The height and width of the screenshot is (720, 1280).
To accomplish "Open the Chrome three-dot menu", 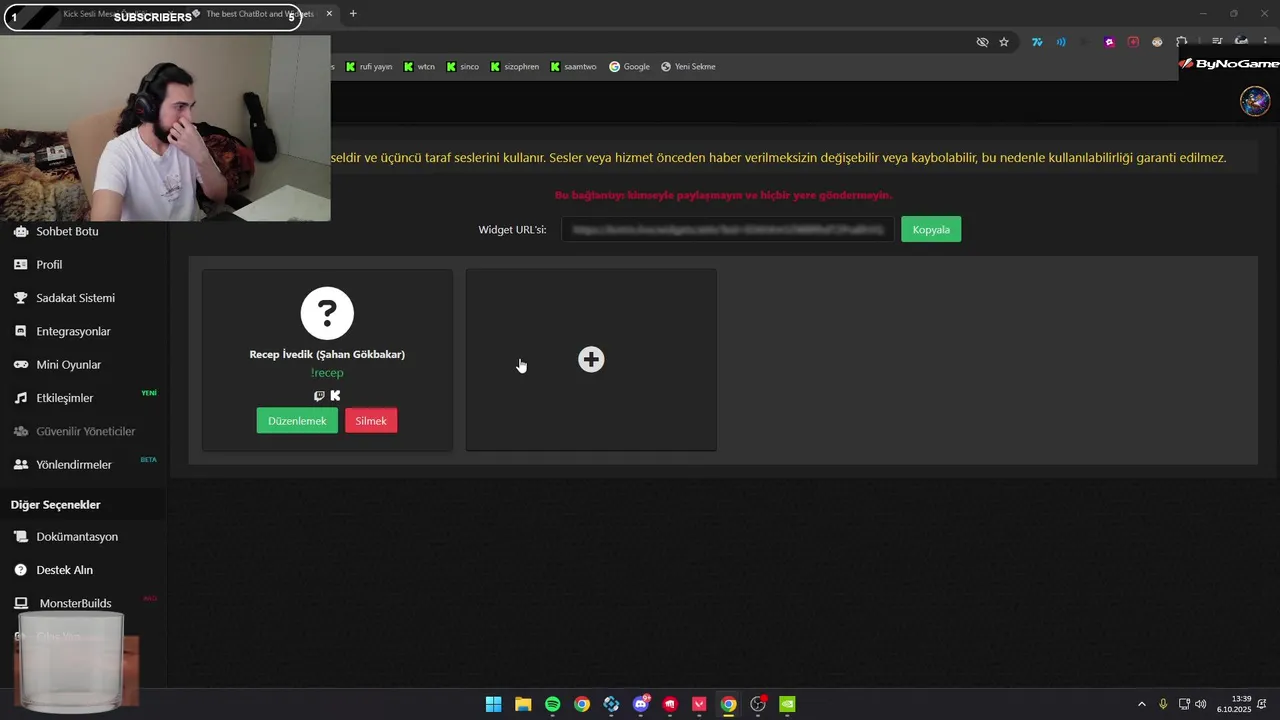I will click(x=1265, y=42).
